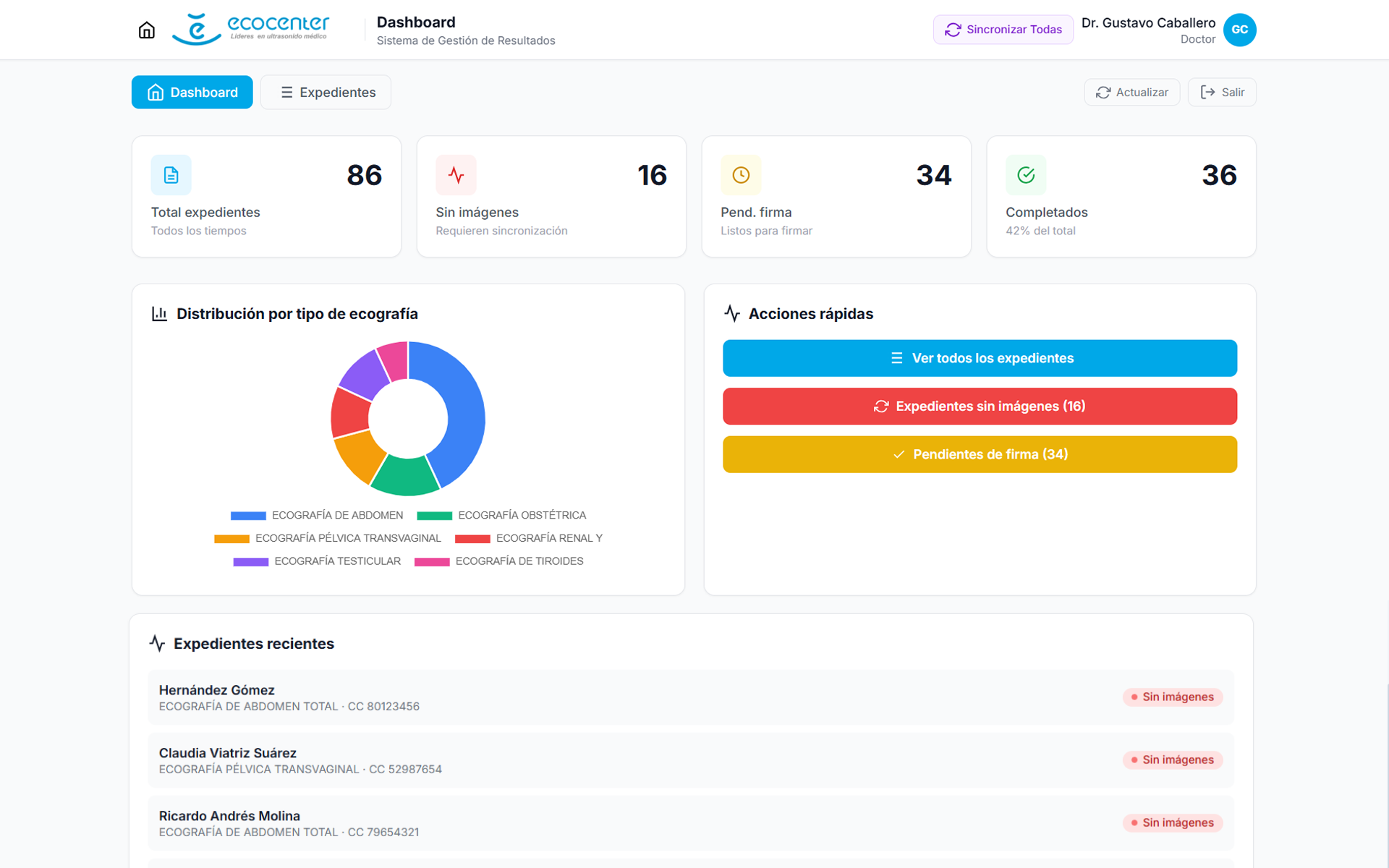This screenshot has height=868, width=1389.
Task: Click Sin imágenes badge for Hernández Gómez
Action: click(x=1172, y=697)
